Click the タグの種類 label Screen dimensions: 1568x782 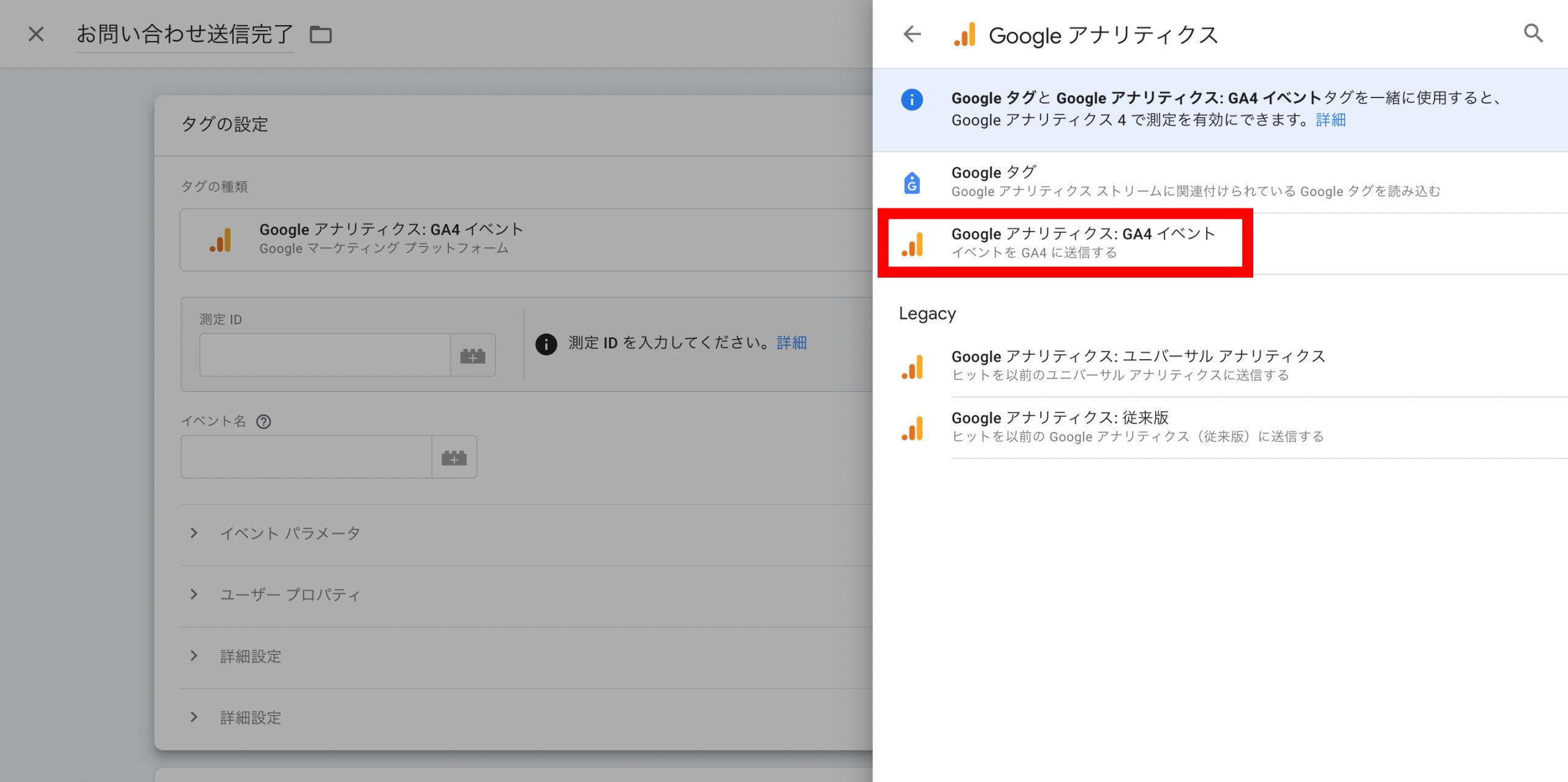tap(214, 187)
